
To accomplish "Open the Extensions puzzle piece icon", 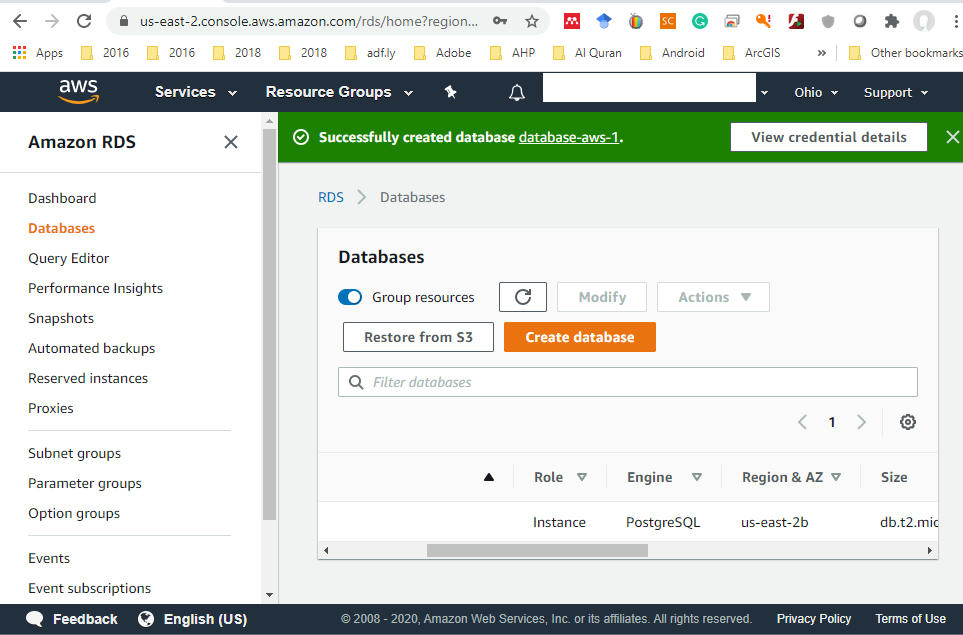I will (892, 21).
